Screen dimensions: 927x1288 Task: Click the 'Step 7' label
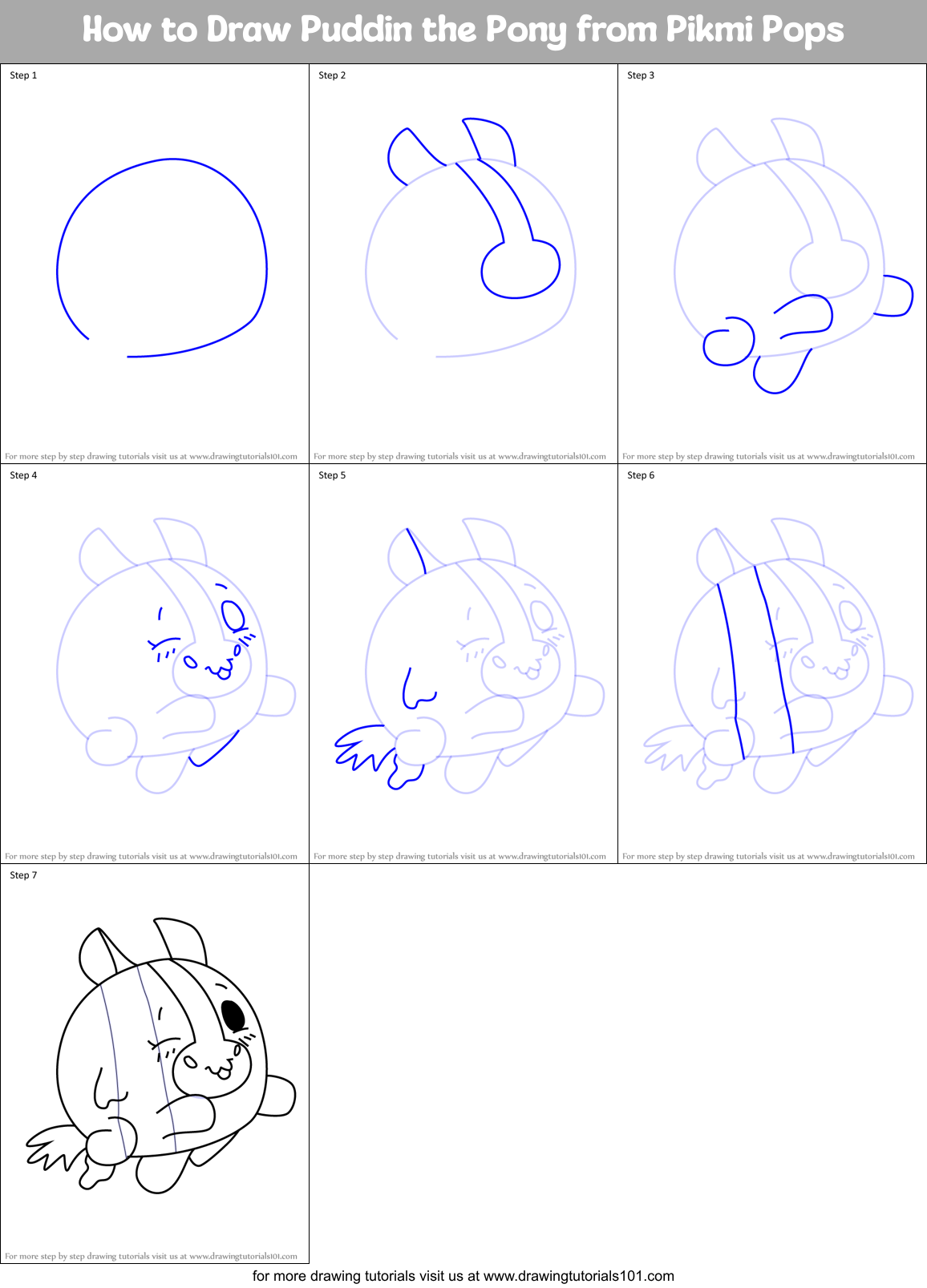(x=23, y=875)
